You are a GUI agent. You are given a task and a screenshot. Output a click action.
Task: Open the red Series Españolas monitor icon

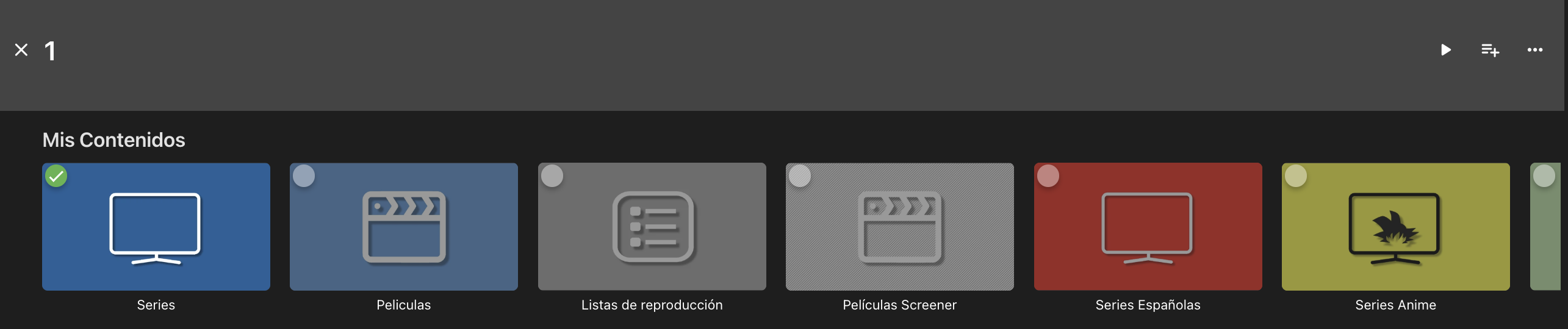[x=1148, y=228]
